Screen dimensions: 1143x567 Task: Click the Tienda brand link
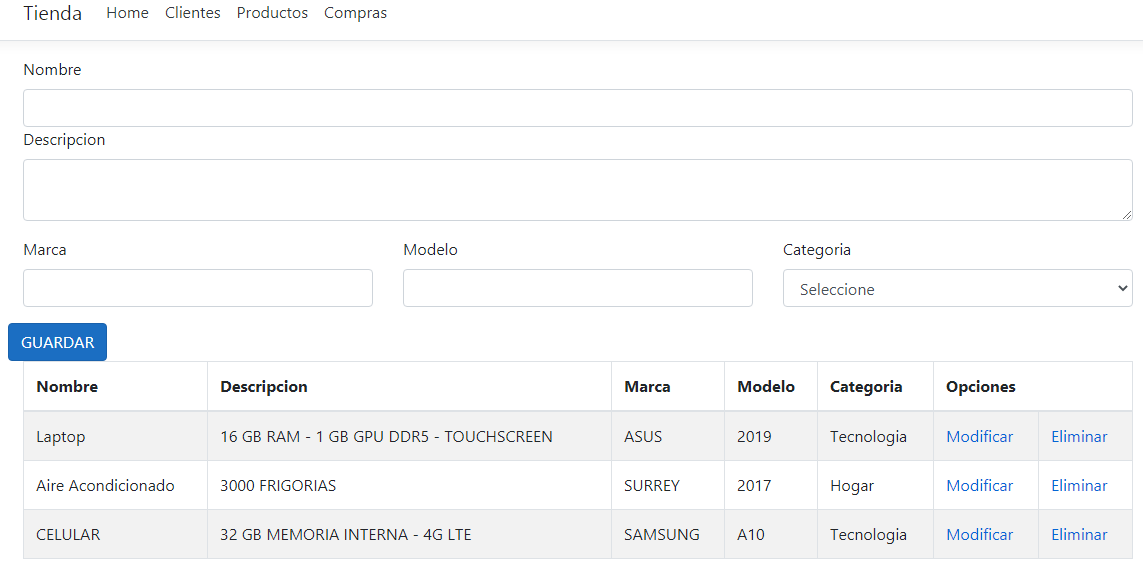(x=52, y=13)
